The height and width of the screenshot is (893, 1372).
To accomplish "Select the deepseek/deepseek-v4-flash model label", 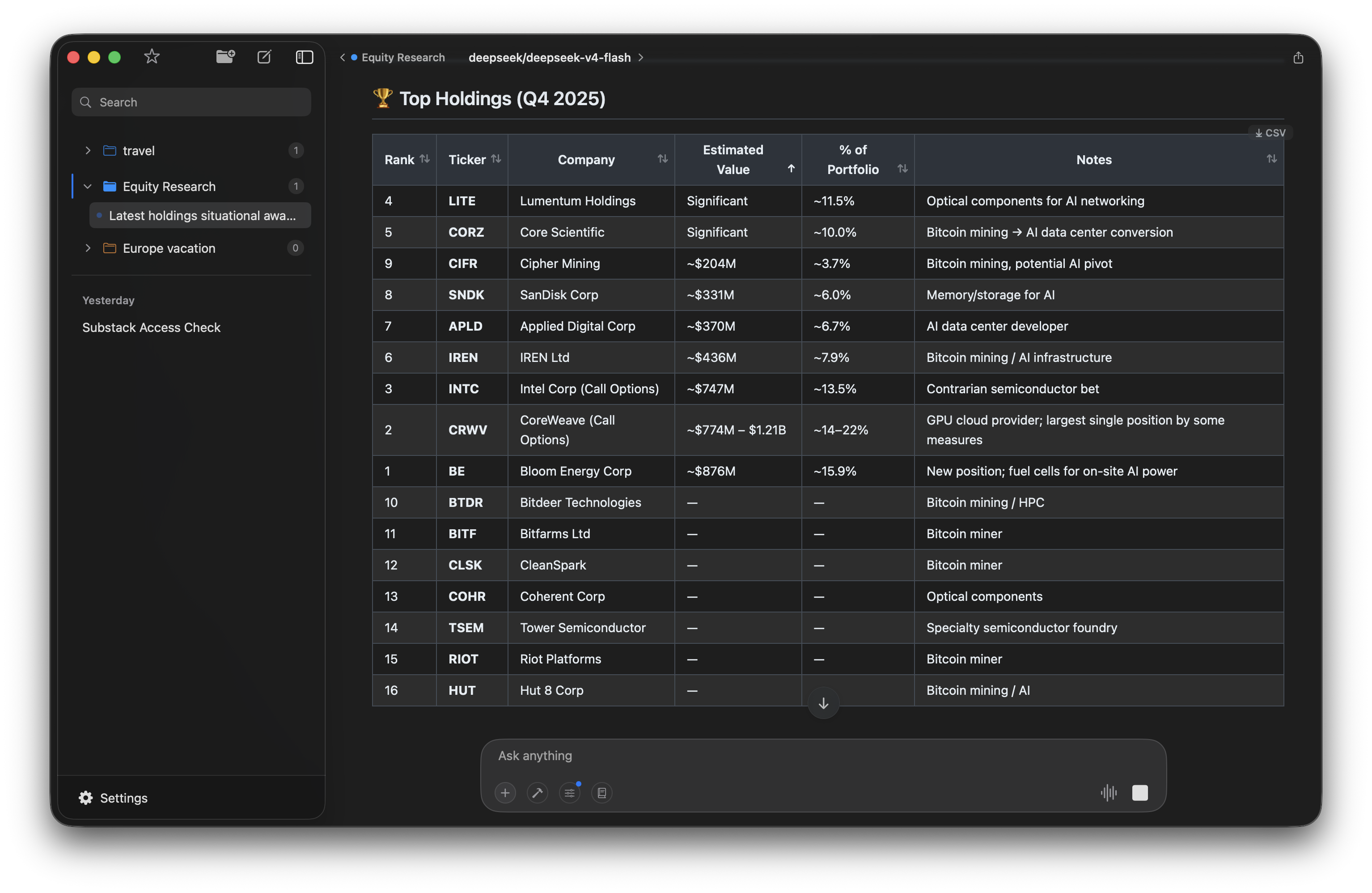I will point(549,57).
